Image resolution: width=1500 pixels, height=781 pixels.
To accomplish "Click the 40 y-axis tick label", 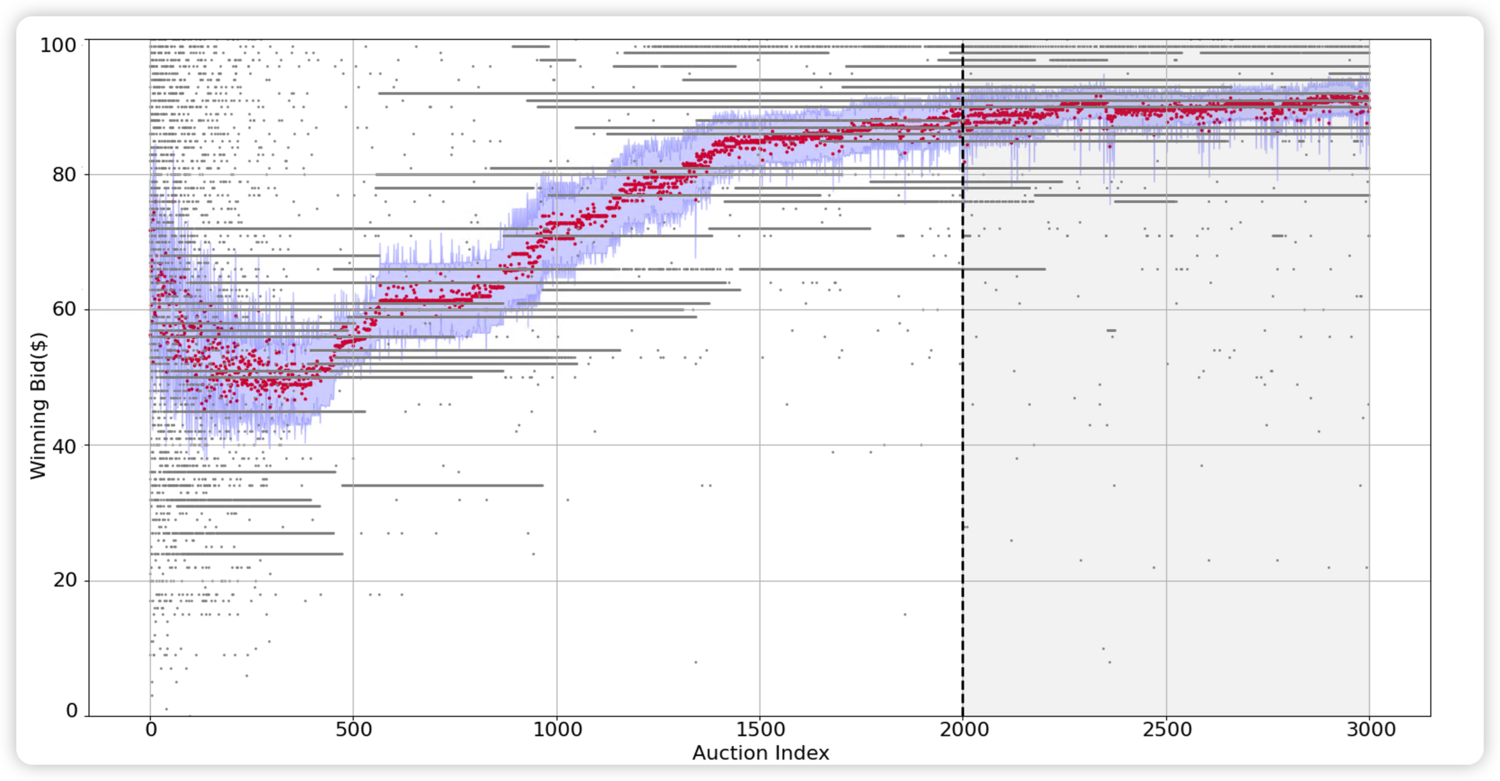I will click(x=66, y=445).
